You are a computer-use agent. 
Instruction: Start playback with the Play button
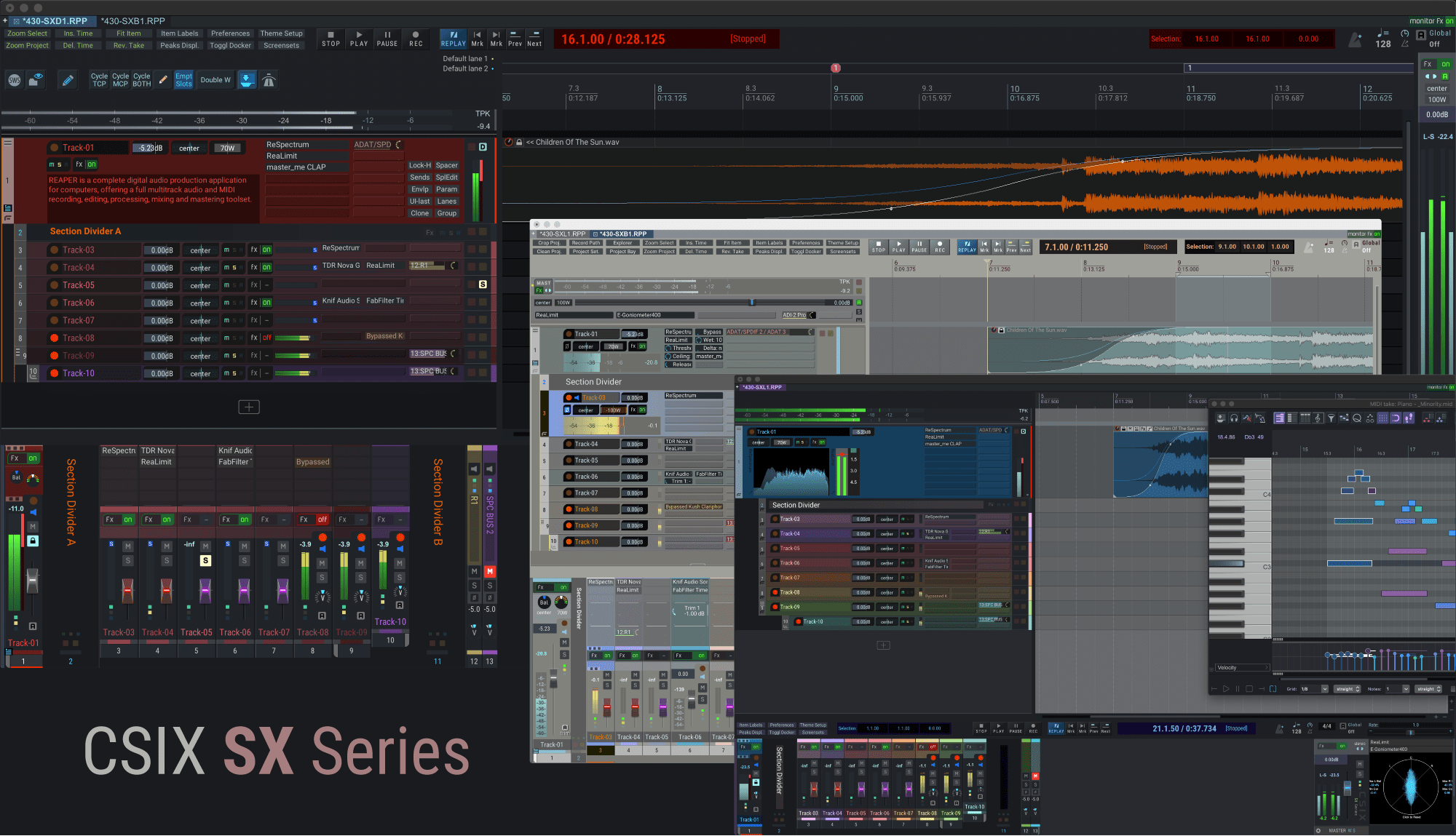pos(359,39)
